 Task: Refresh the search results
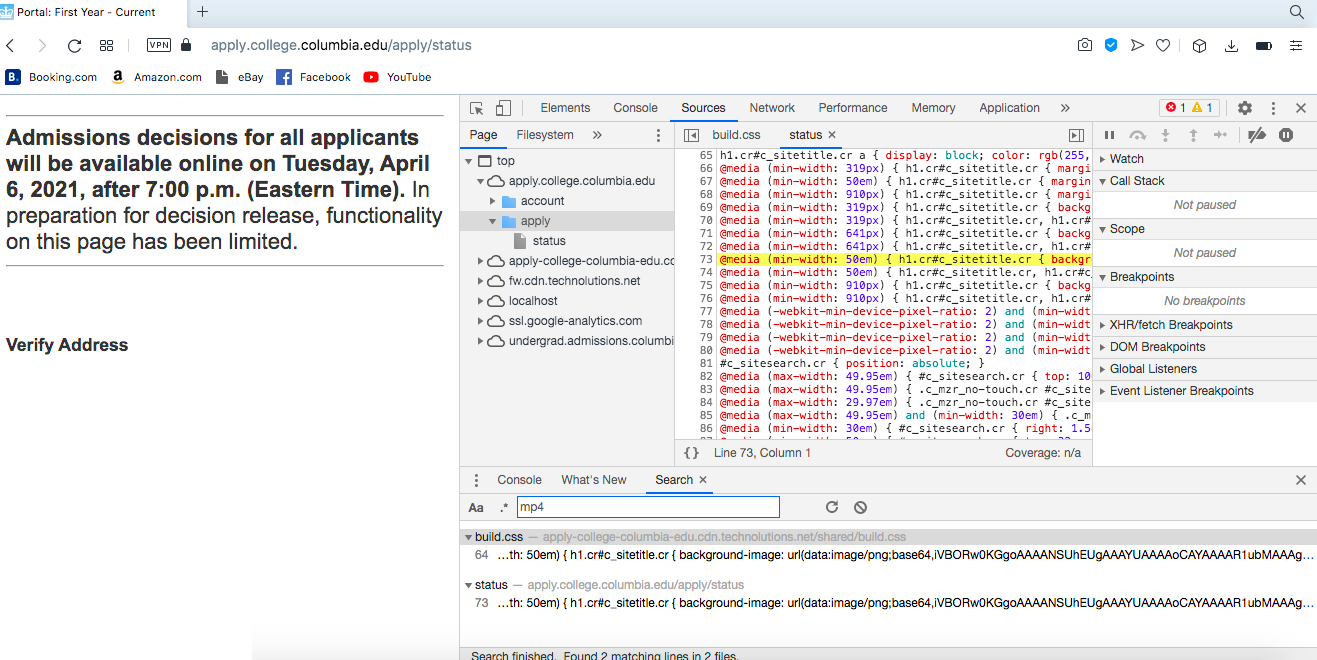[832, 507]
